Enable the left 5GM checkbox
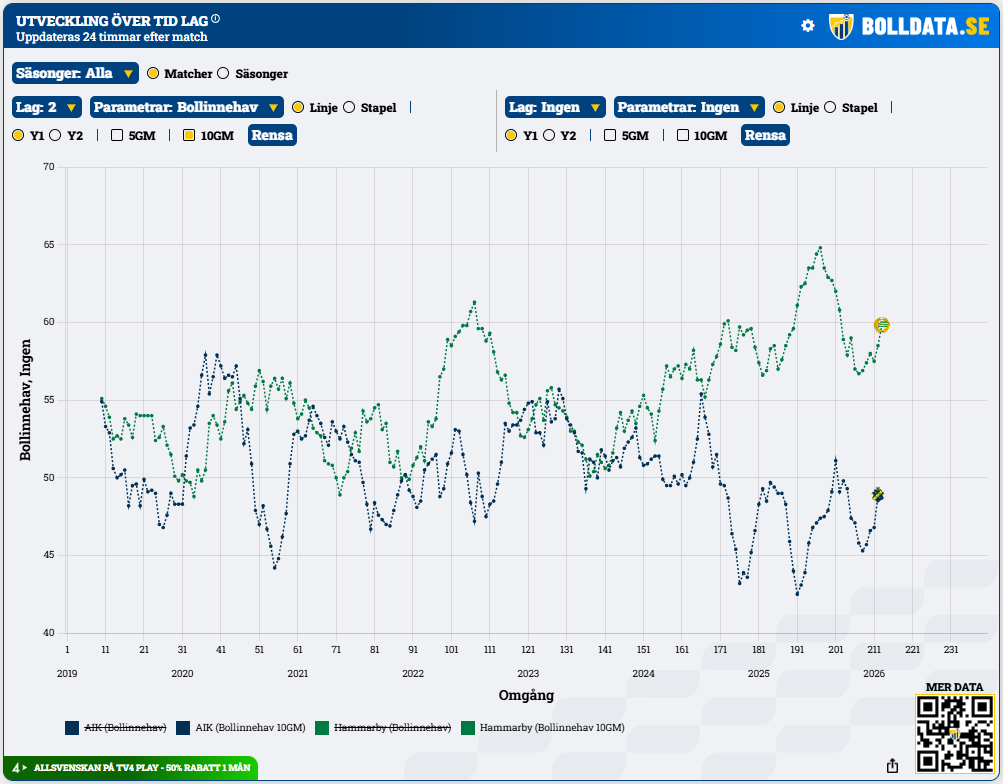Viewport: 1003px width, 784px height. [117, 136]
